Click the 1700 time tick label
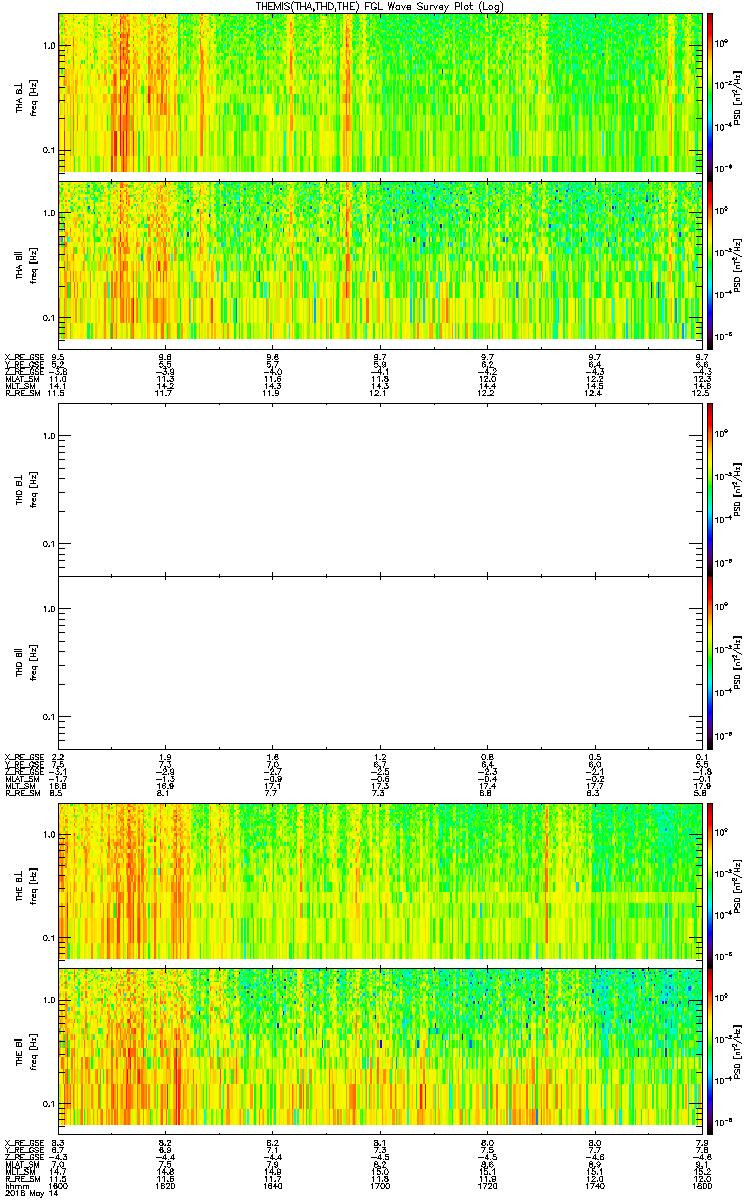Image resolution: width=750 pixels, height=1200 pixels. [x=380, y=1187]
